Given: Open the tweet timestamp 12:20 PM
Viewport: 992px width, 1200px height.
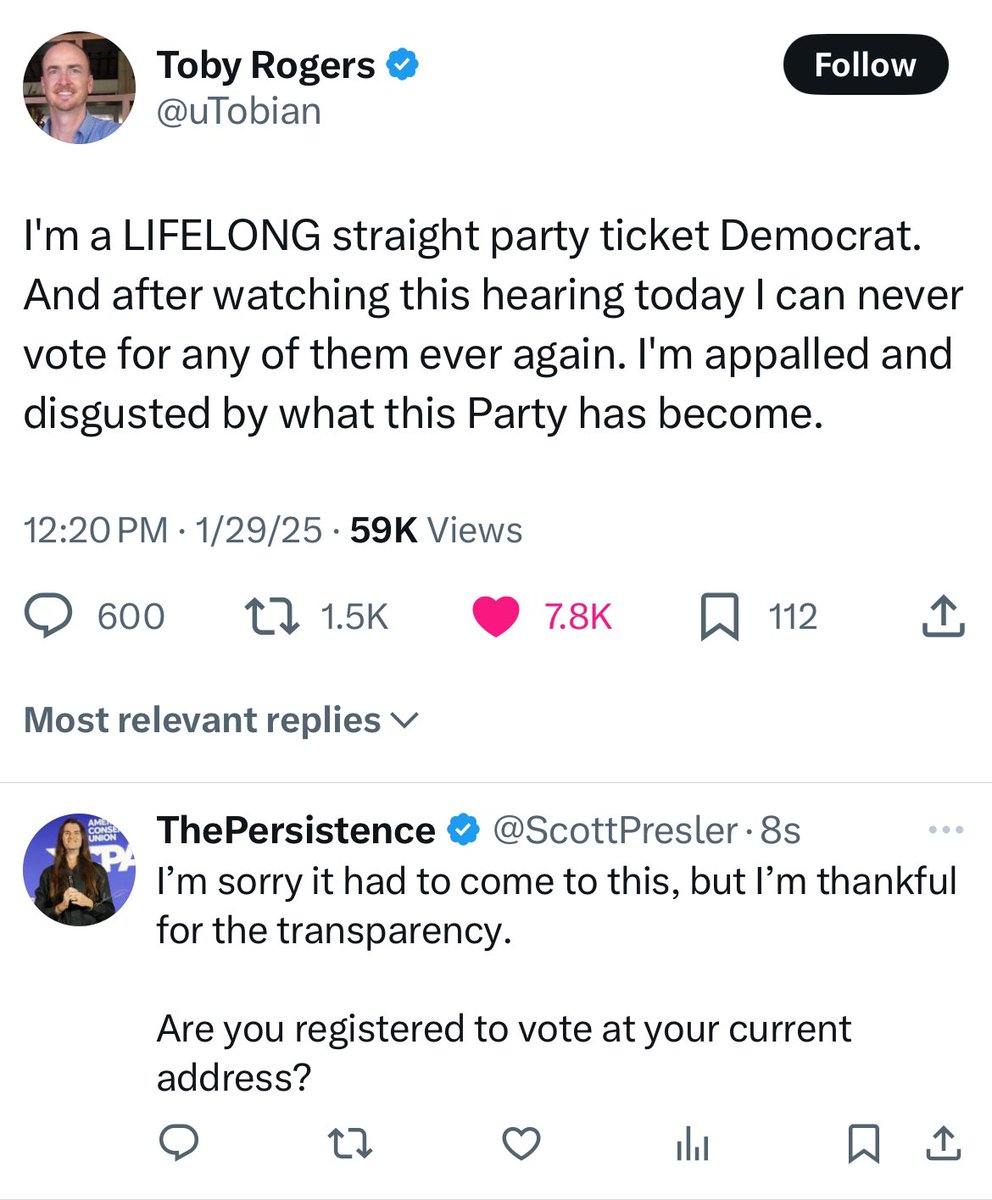Looking at the screenshot, I should [x=96, y=529].
